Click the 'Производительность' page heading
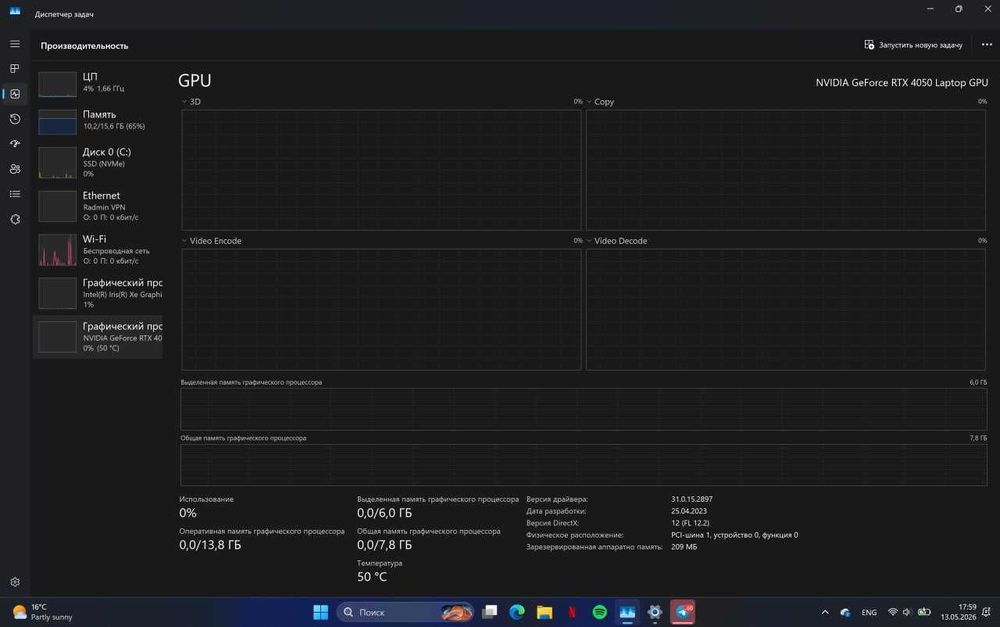Viewport: 1000px width, 627px height. coord(84,46)
